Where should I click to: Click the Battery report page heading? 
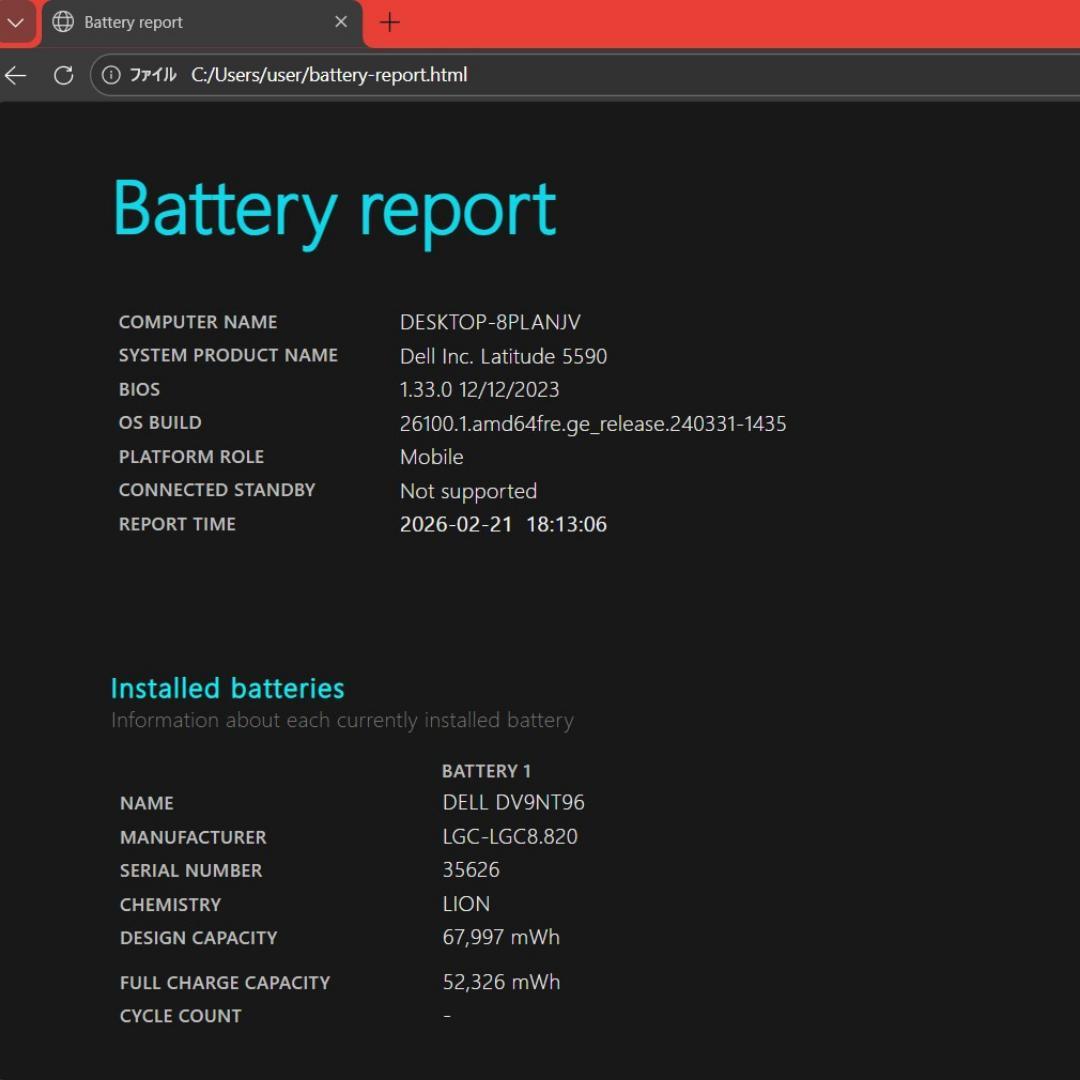coord(334,209)
